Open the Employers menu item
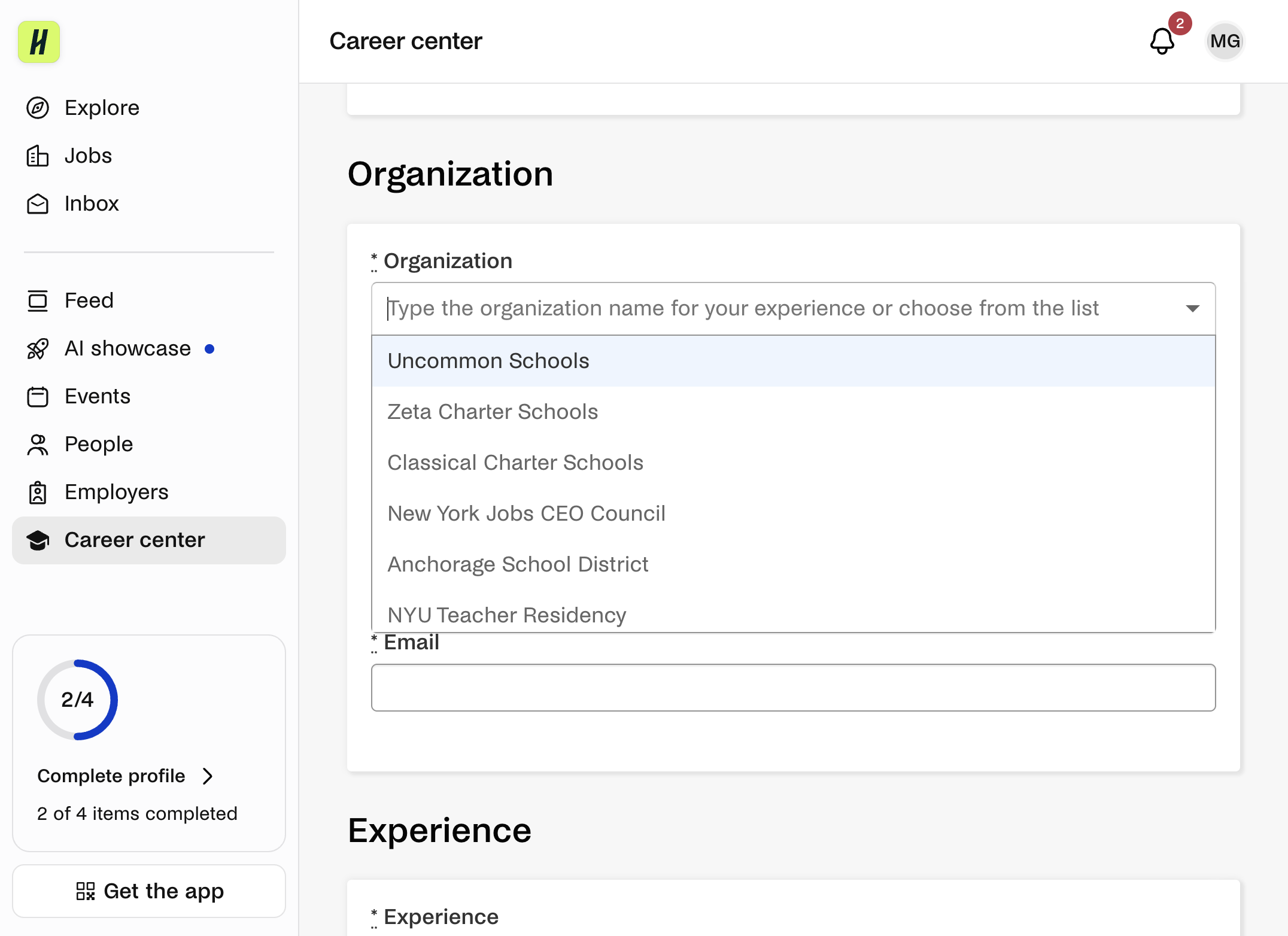This screenshot has width=1288, height=936. click(x=148, y=492)
